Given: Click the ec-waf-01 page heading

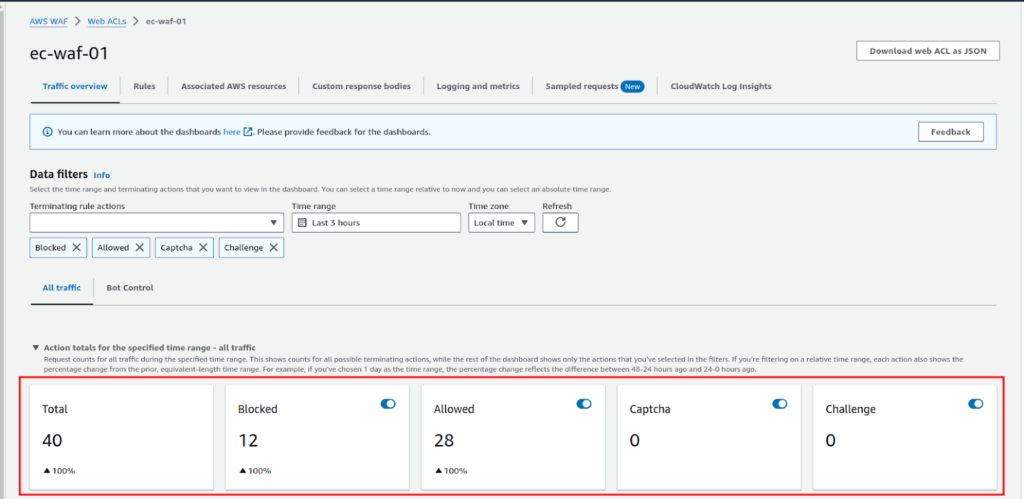Looking at the screenshot, I should click(69, 54).
